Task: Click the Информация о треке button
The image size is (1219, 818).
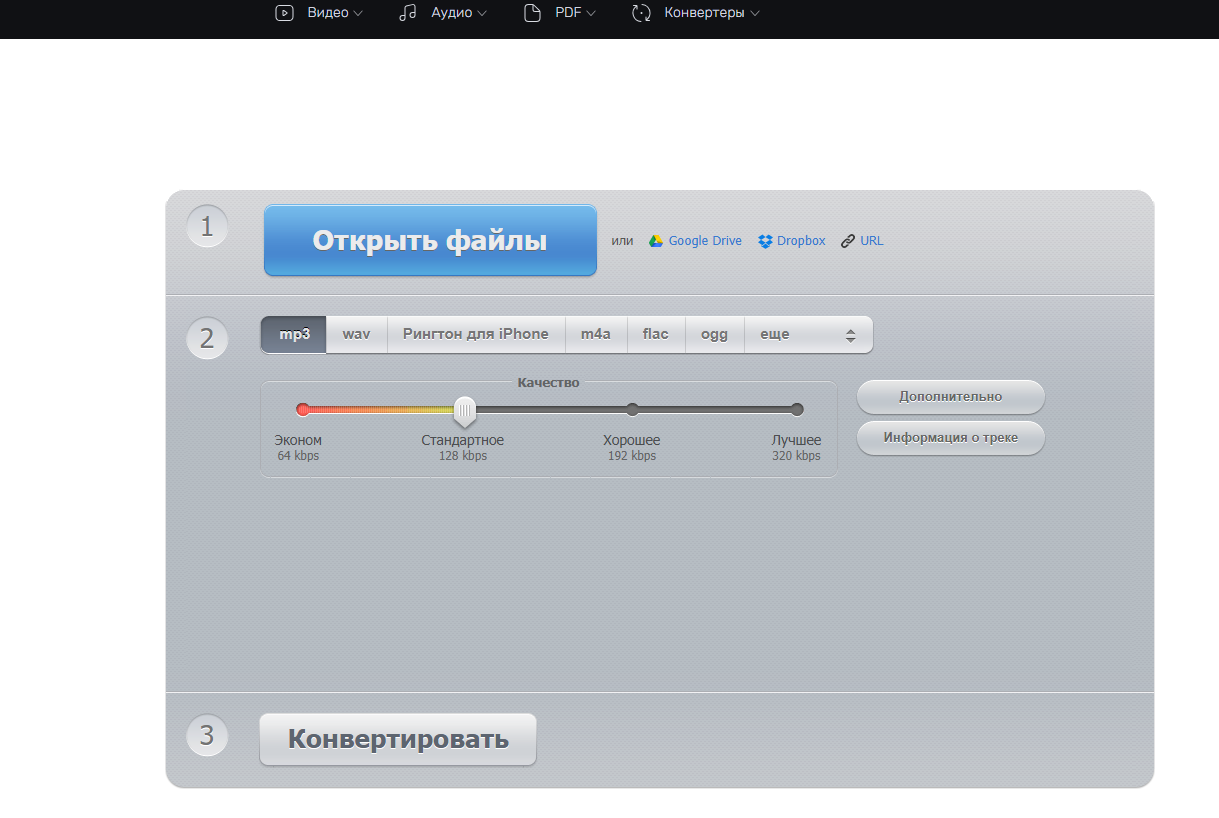Action: [x=950, y=438]
